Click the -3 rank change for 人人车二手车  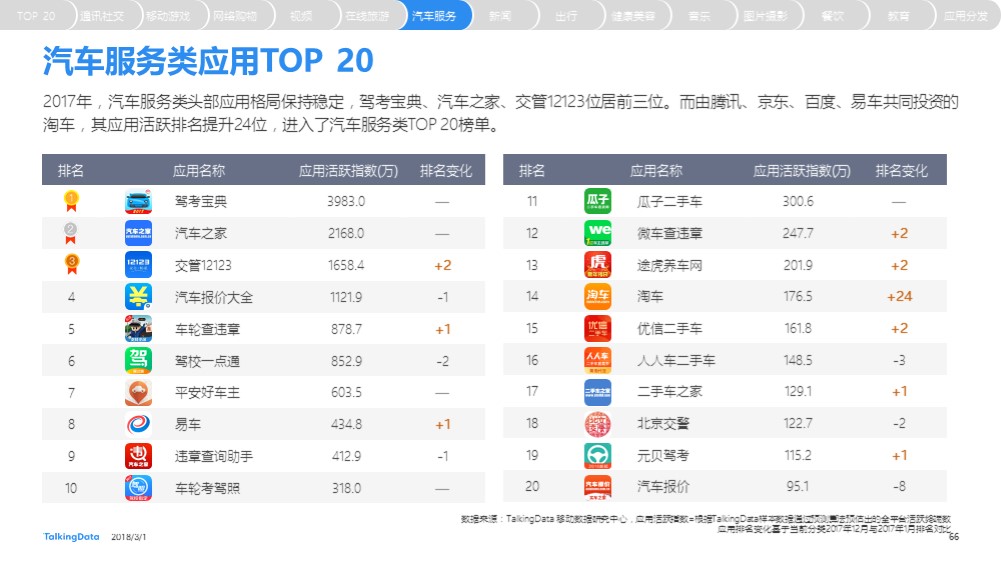click(899, 361)
